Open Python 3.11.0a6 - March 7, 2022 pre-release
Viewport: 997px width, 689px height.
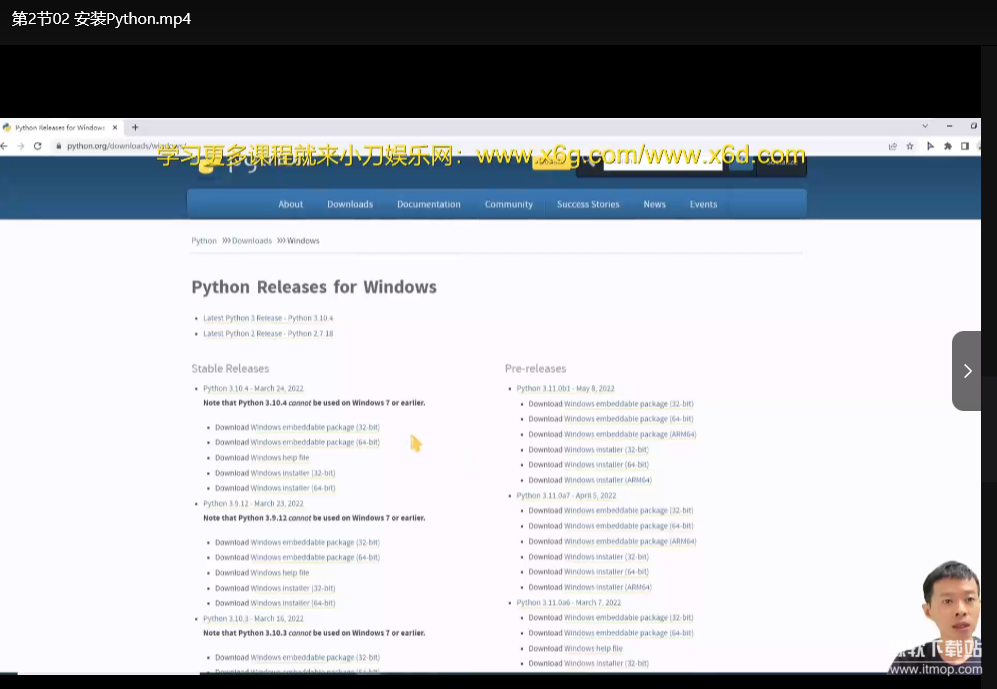click(x=568, y=603)
